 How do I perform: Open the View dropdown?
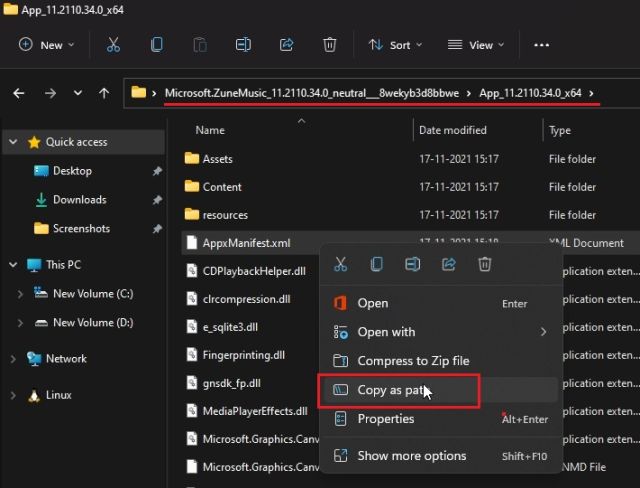tap(476, 45)
